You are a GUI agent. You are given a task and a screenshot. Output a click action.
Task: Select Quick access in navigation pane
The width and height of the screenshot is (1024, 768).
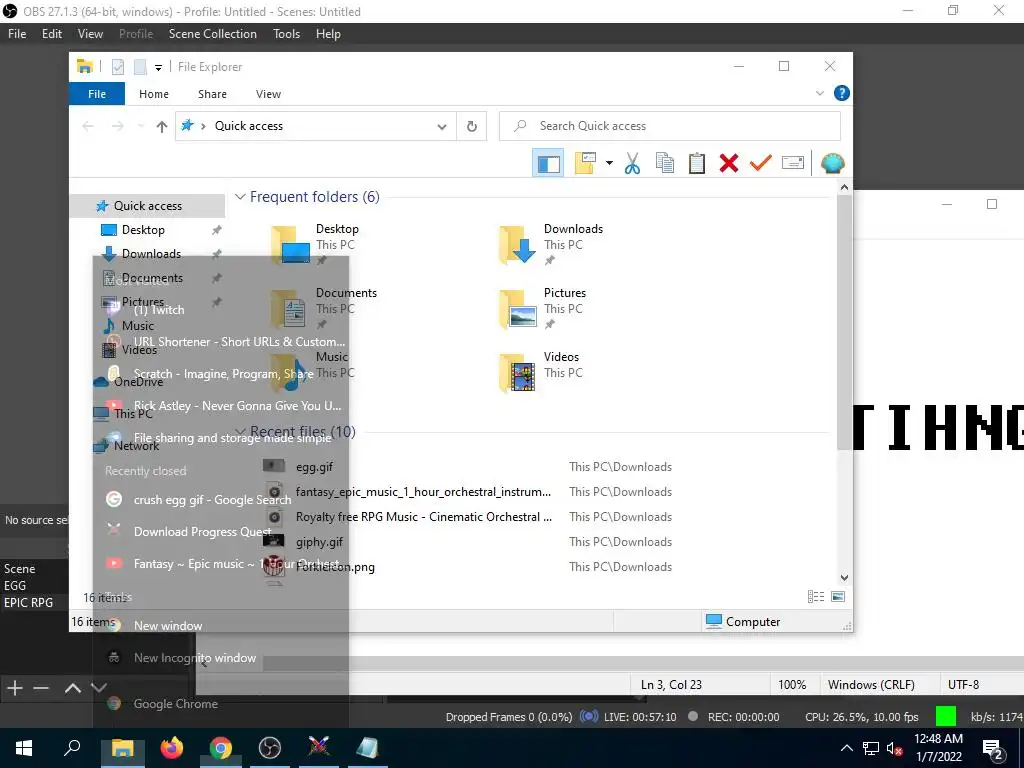147,206
